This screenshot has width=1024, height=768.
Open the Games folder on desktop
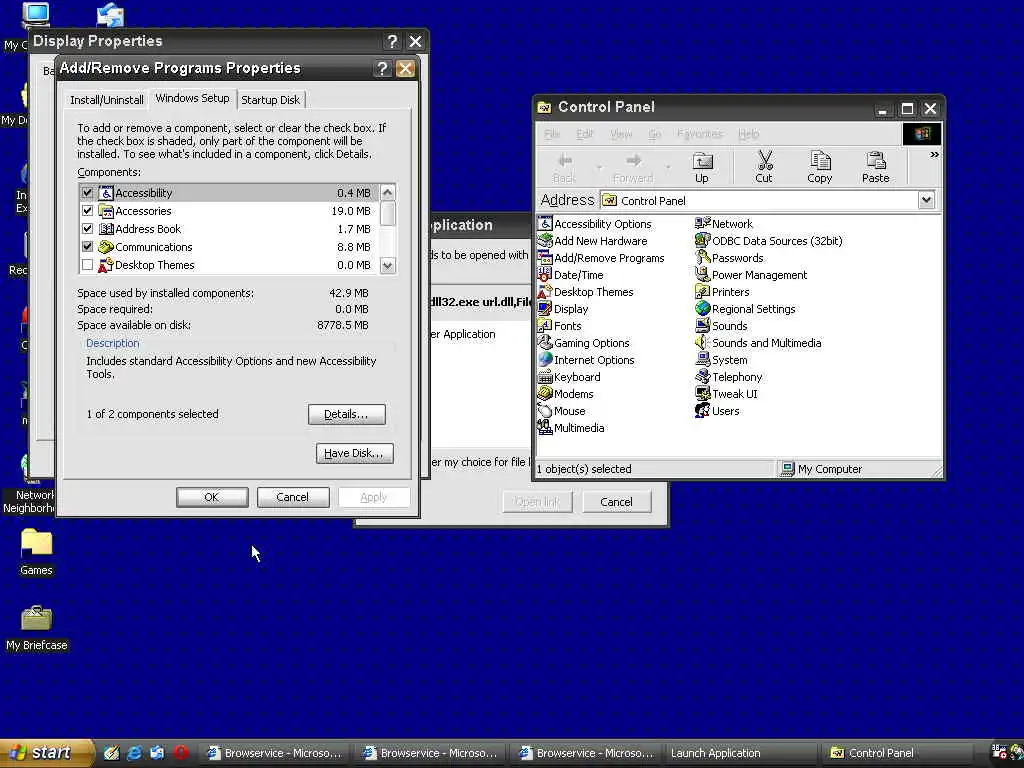37,552
